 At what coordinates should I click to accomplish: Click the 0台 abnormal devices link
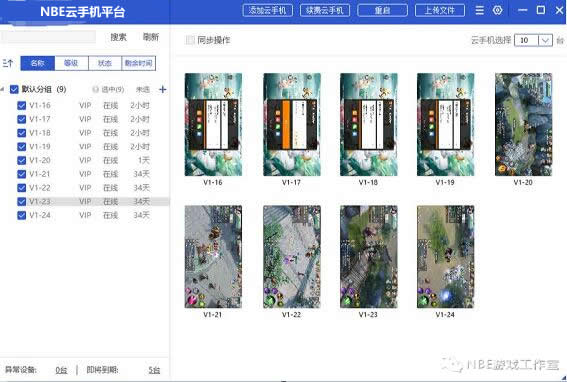[x=61, y=370]
